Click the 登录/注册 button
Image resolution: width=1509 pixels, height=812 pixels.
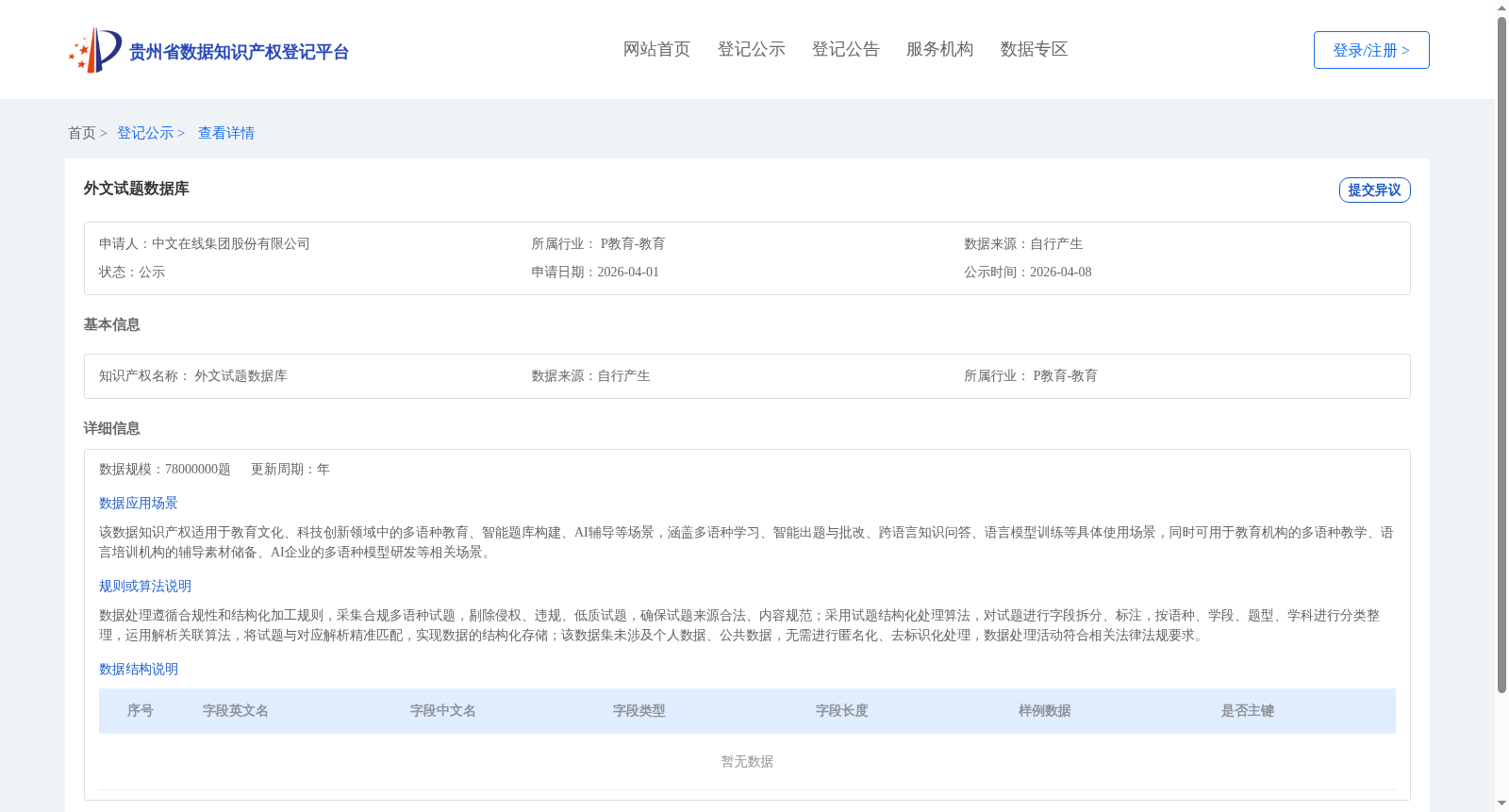coord(1371,50)
